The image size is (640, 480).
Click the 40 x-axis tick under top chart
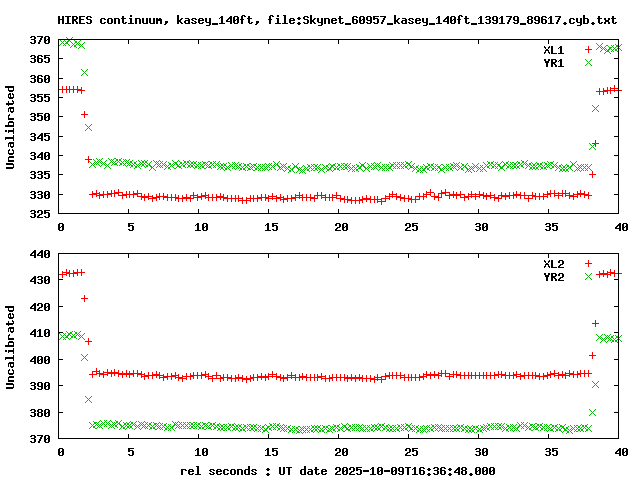pos(620,228)
